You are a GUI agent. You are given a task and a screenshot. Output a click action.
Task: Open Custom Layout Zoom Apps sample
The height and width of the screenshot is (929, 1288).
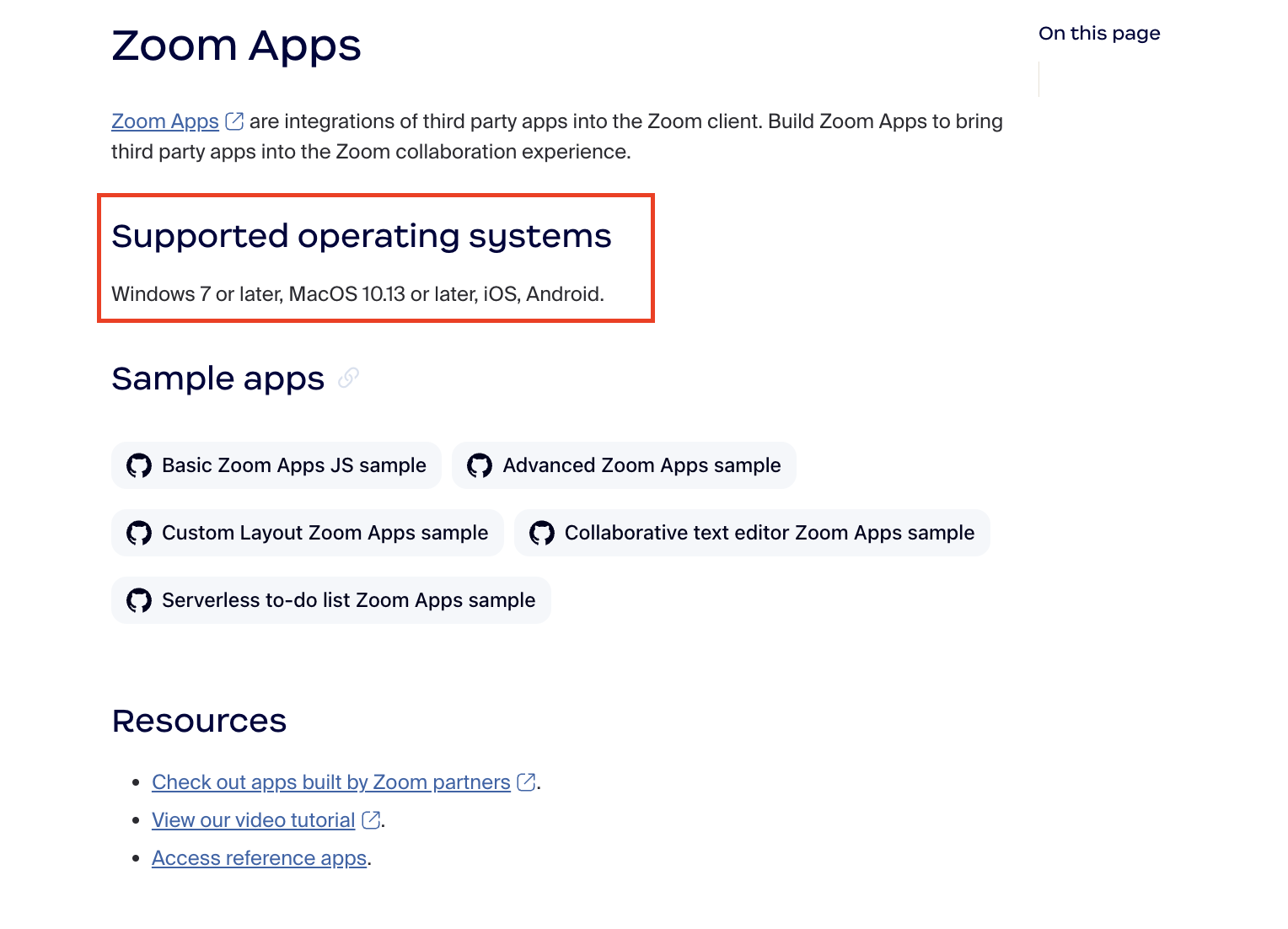point(308,533)
